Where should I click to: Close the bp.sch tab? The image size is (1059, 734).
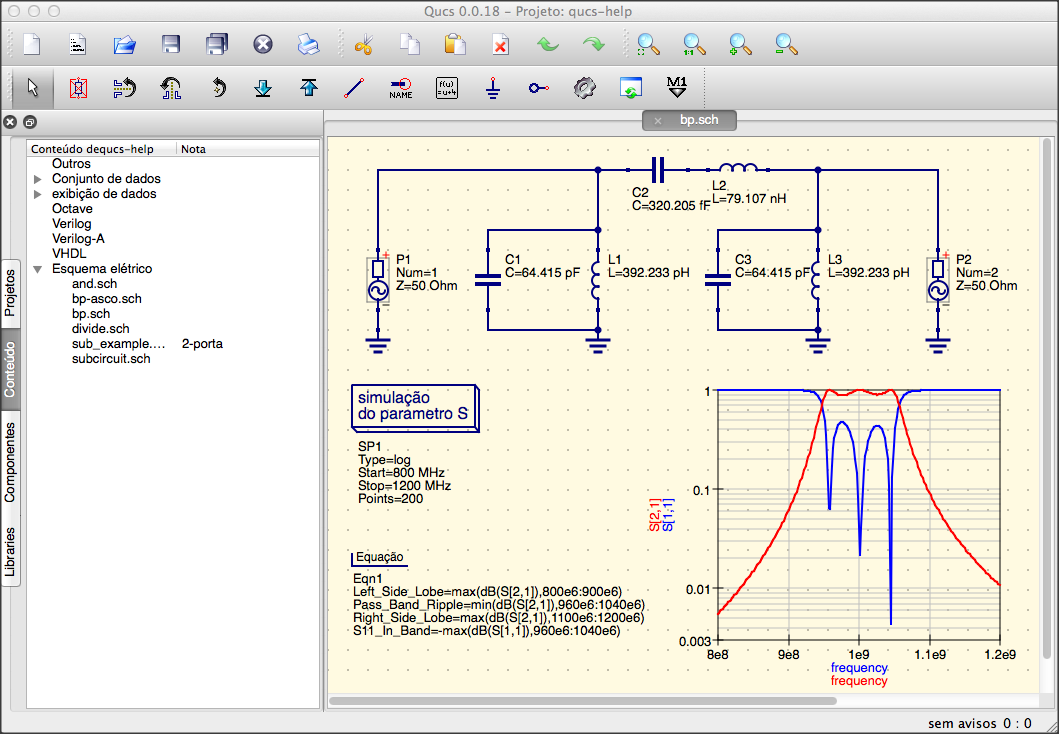(658, 121)
